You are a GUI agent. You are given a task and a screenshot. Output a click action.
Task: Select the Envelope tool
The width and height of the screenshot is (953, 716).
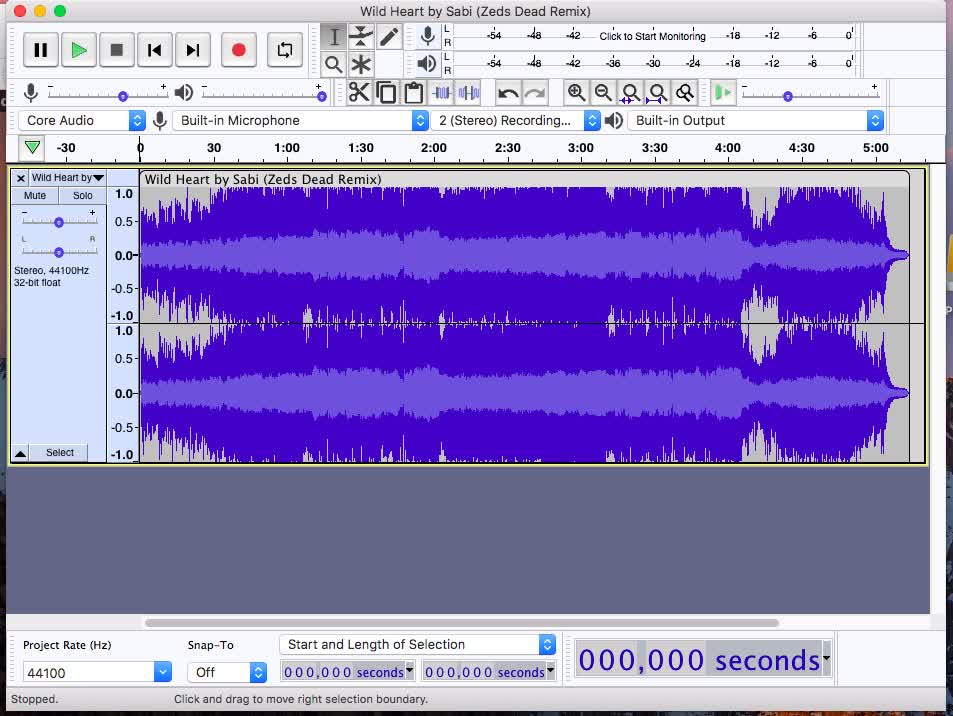[361, 36]
